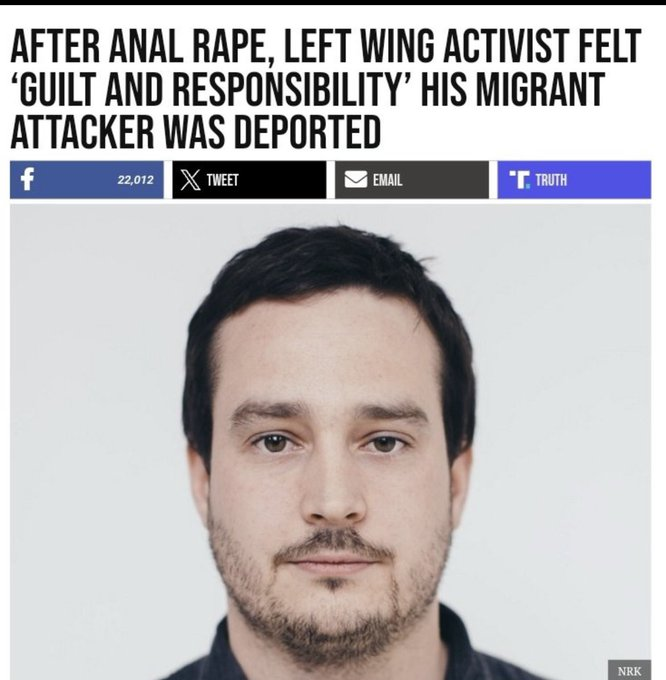Screen dimensions: 666x680
Task: Send the article using EMAIL label
Action: (388, 180)
